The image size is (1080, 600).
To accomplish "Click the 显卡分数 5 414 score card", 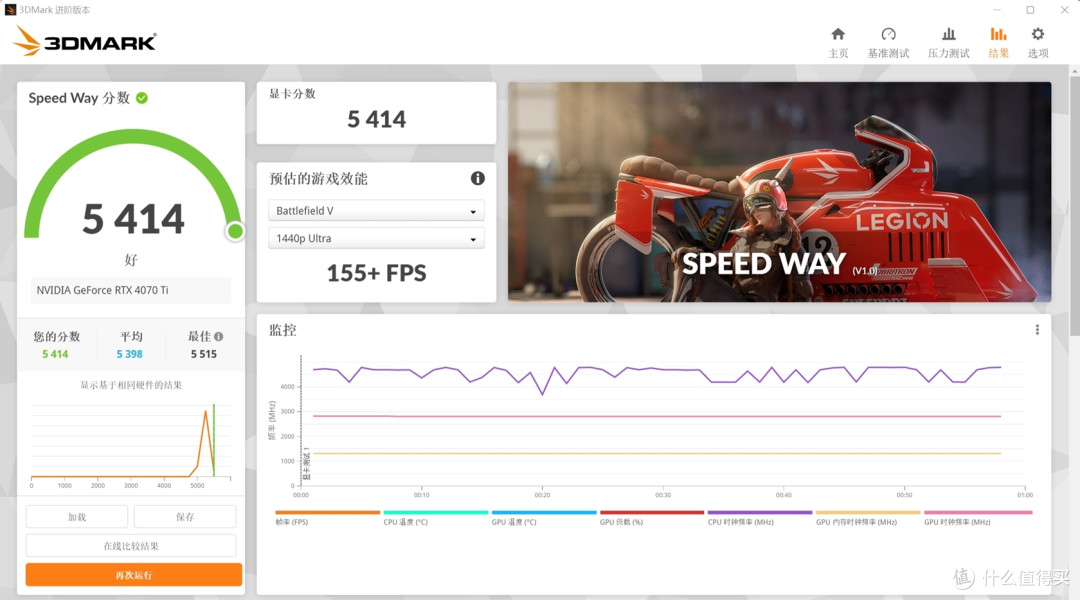I will (x=376, y=113).
